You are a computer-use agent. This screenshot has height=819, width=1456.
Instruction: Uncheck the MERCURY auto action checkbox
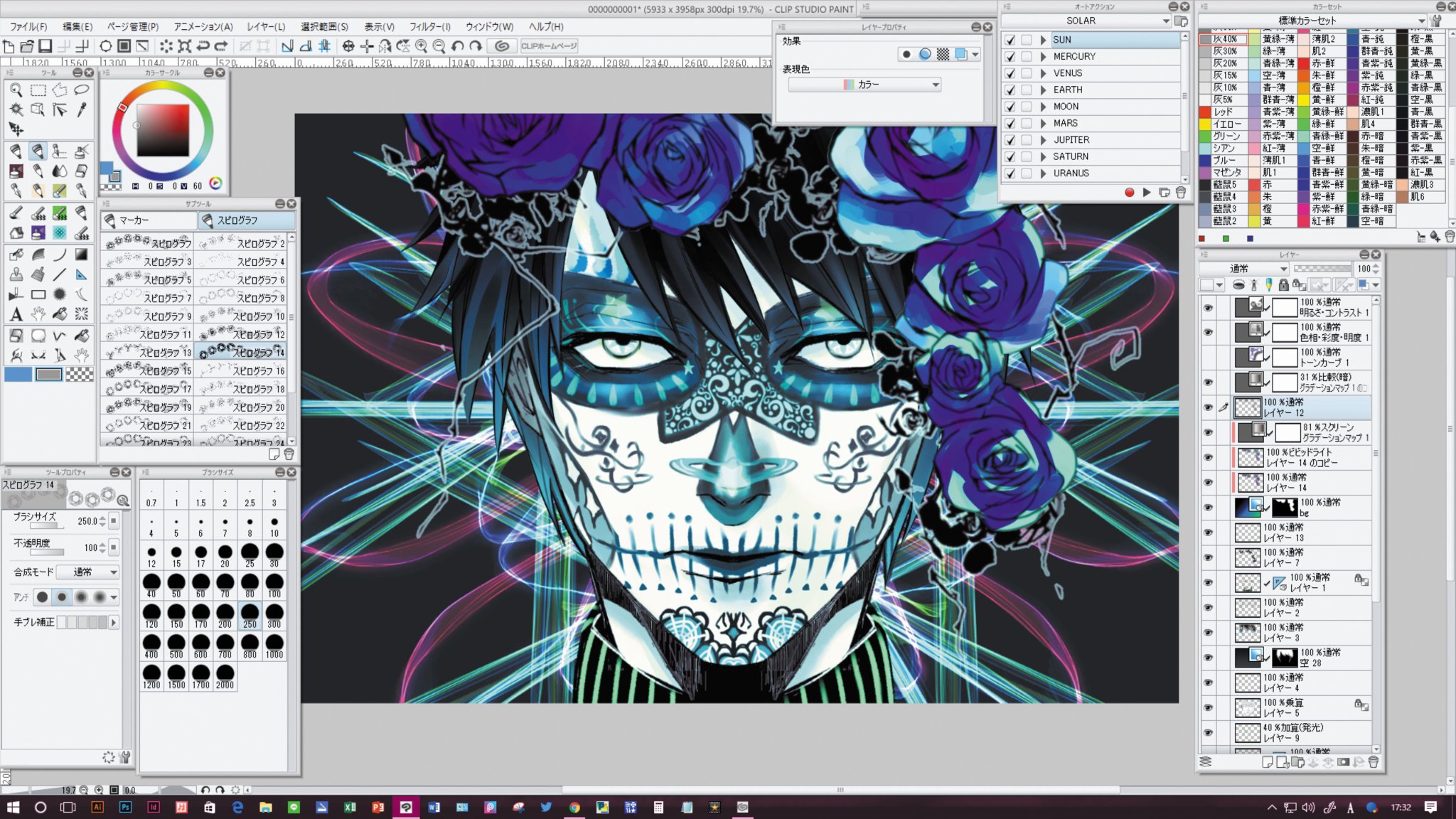tap(1010, 57)
